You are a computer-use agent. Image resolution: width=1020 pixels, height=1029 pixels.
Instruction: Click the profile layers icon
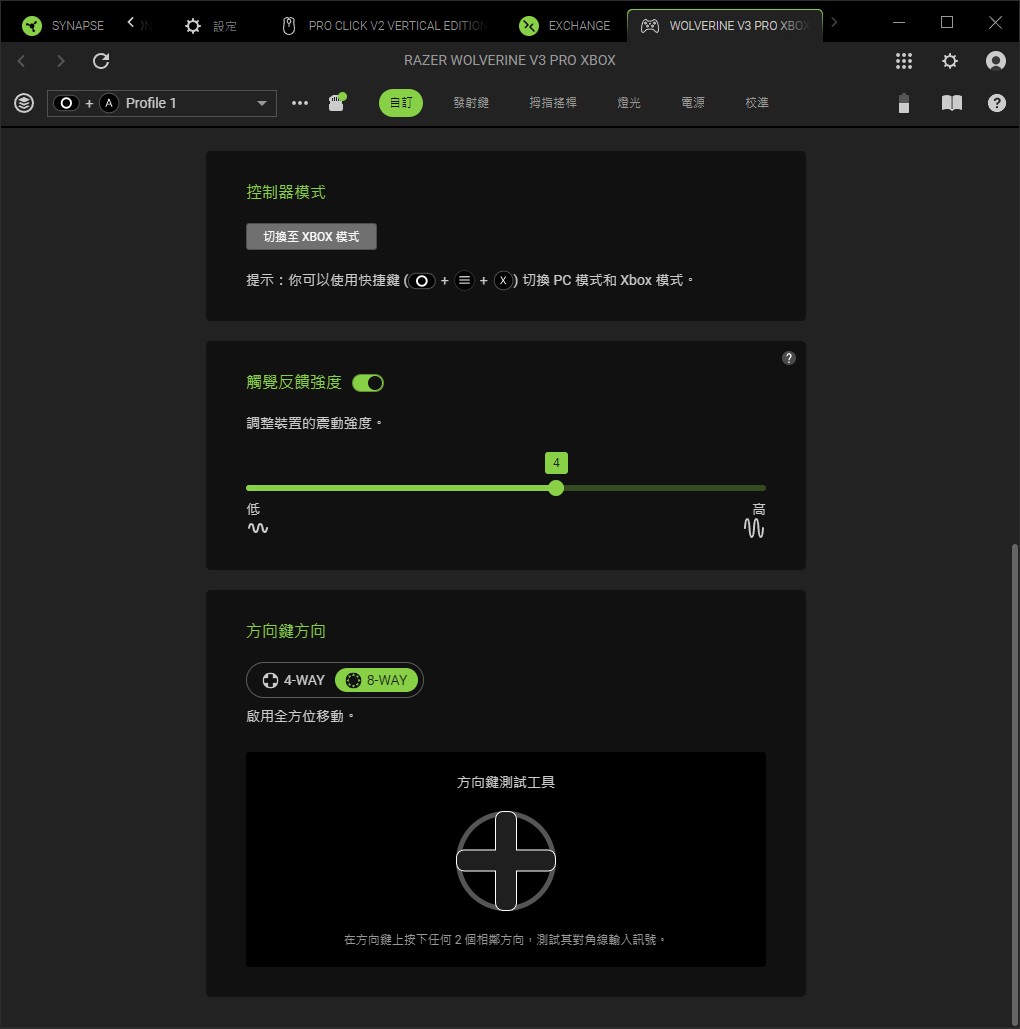coord(24,103)
